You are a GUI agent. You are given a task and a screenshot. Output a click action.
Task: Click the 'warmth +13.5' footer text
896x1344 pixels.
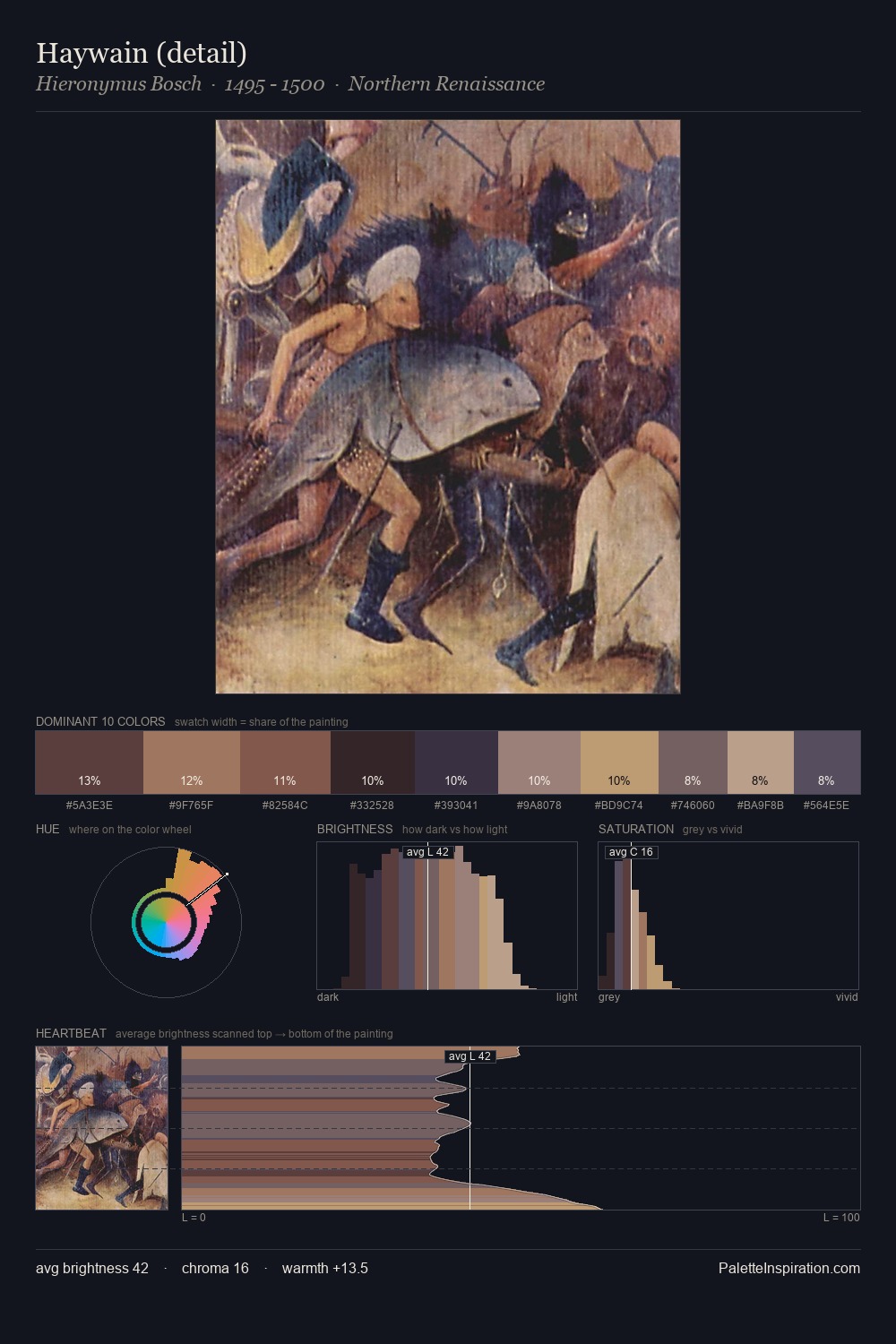[x=325, y=1268]
